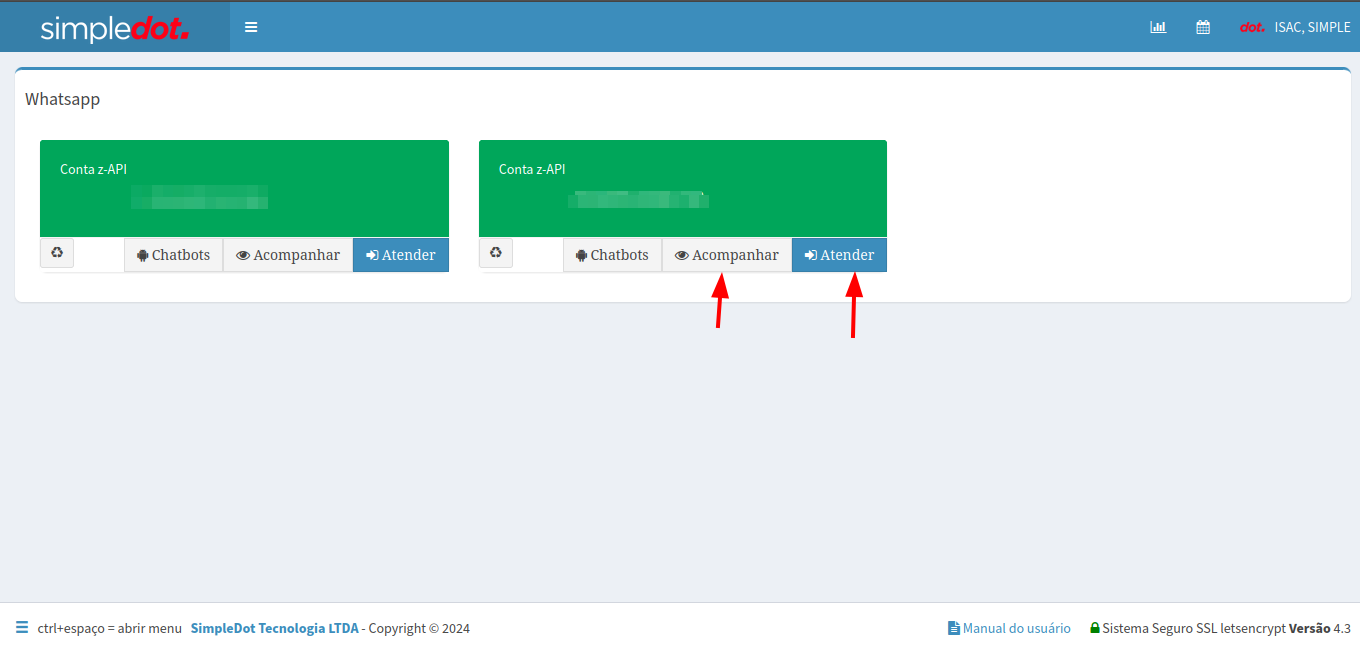The width and height of the screenshot is (1360, 653).
Task: Toggle the sidebar with the hamburger button
Action: (251, 27)
